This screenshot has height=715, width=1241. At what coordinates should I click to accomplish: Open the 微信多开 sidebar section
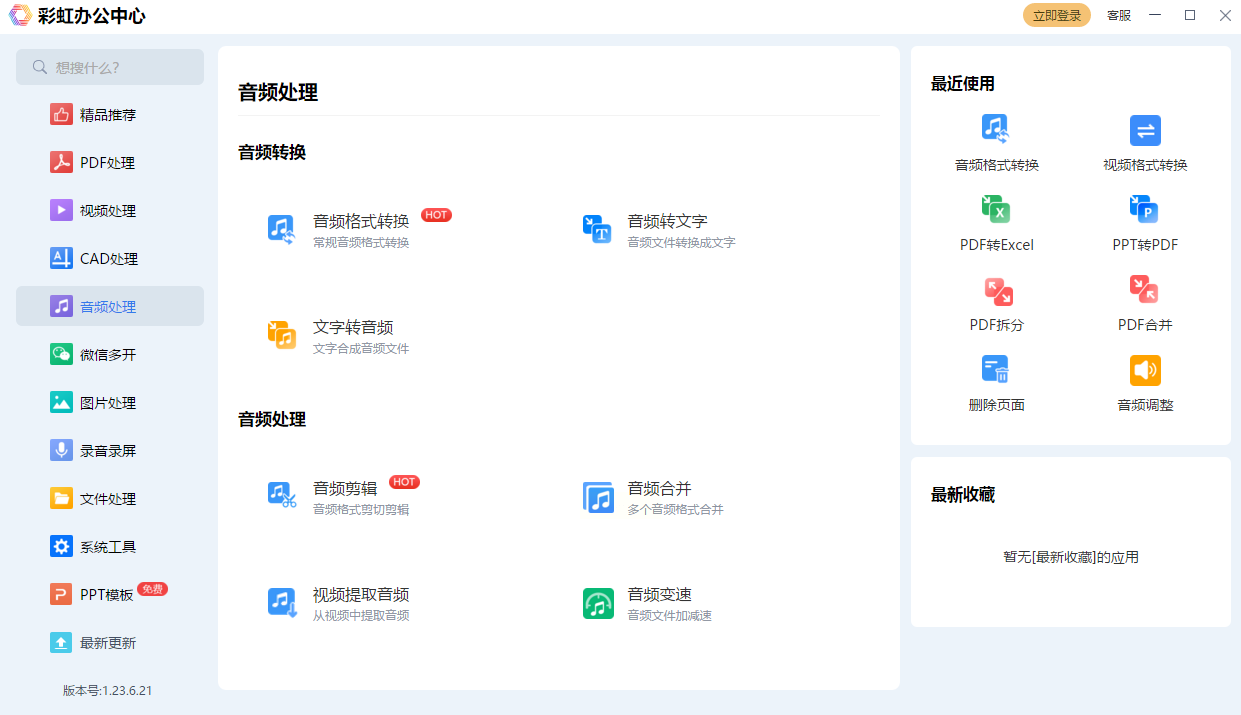[108, 355]
